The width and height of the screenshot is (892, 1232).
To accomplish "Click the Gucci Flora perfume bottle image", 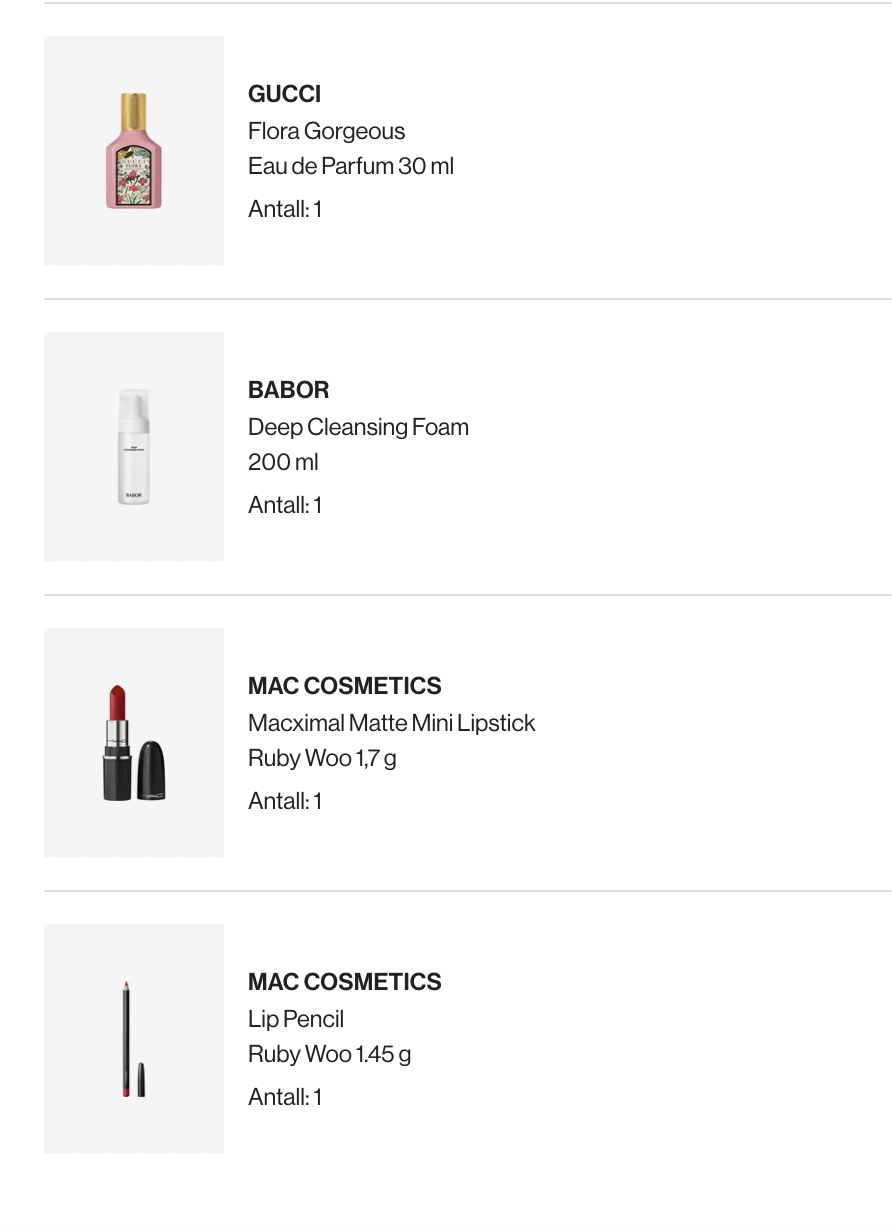I will (x=134, y=151).
